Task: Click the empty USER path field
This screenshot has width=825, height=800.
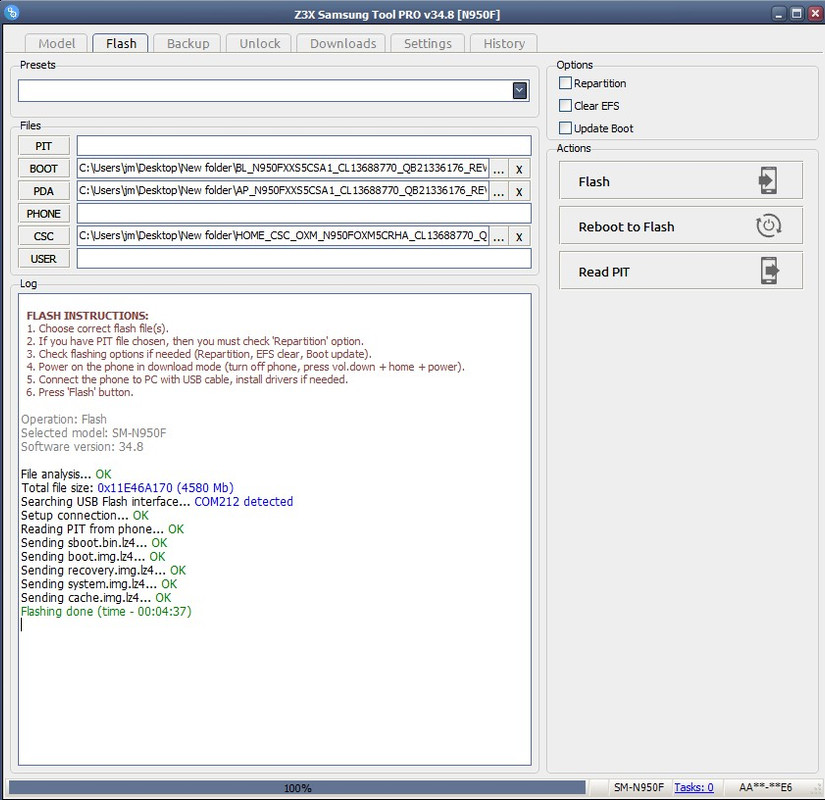Action: tap(304, 258)
